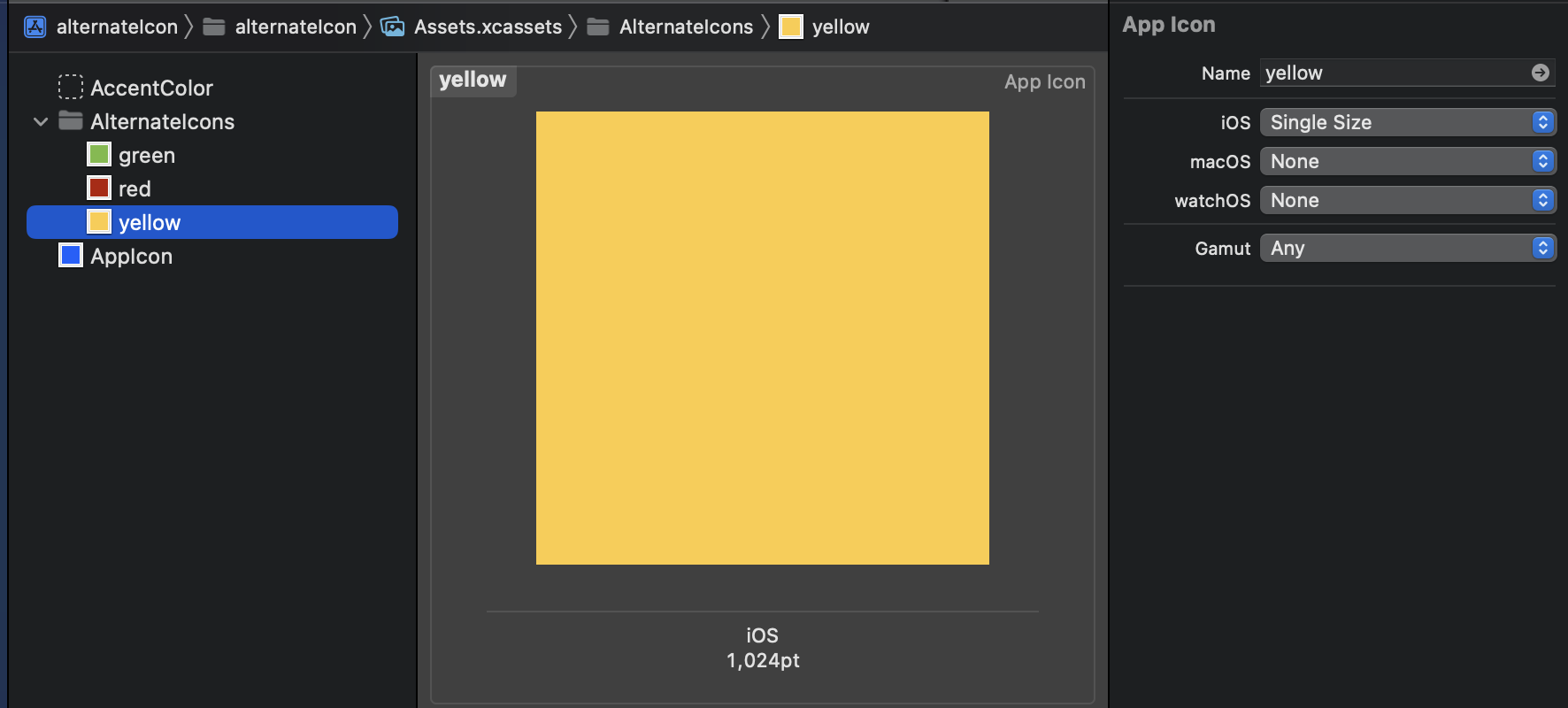The image size is (1568, 708).
Task: Select the AppIcon blue icon in the sidebar
Action: [71, 255]
